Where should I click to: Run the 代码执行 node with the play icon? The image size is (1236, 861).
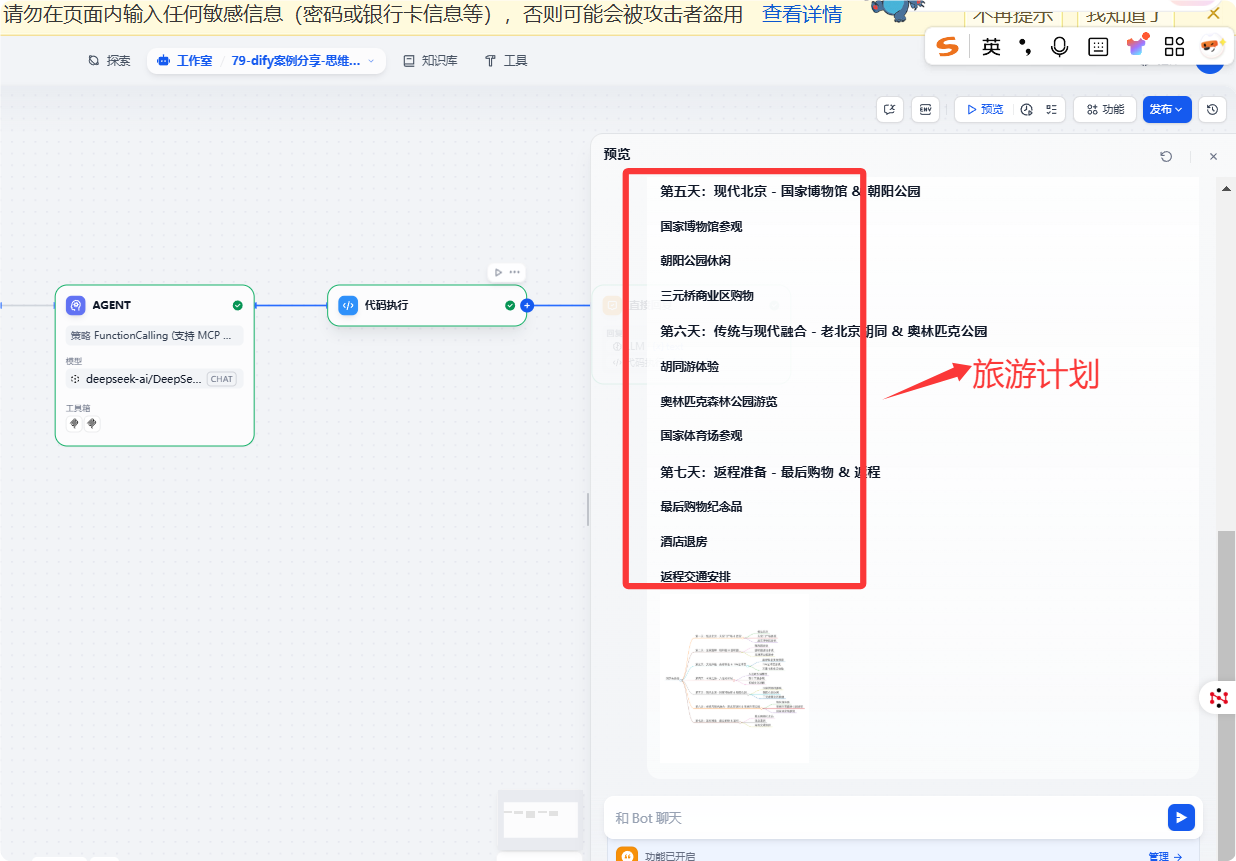(498, 272)
